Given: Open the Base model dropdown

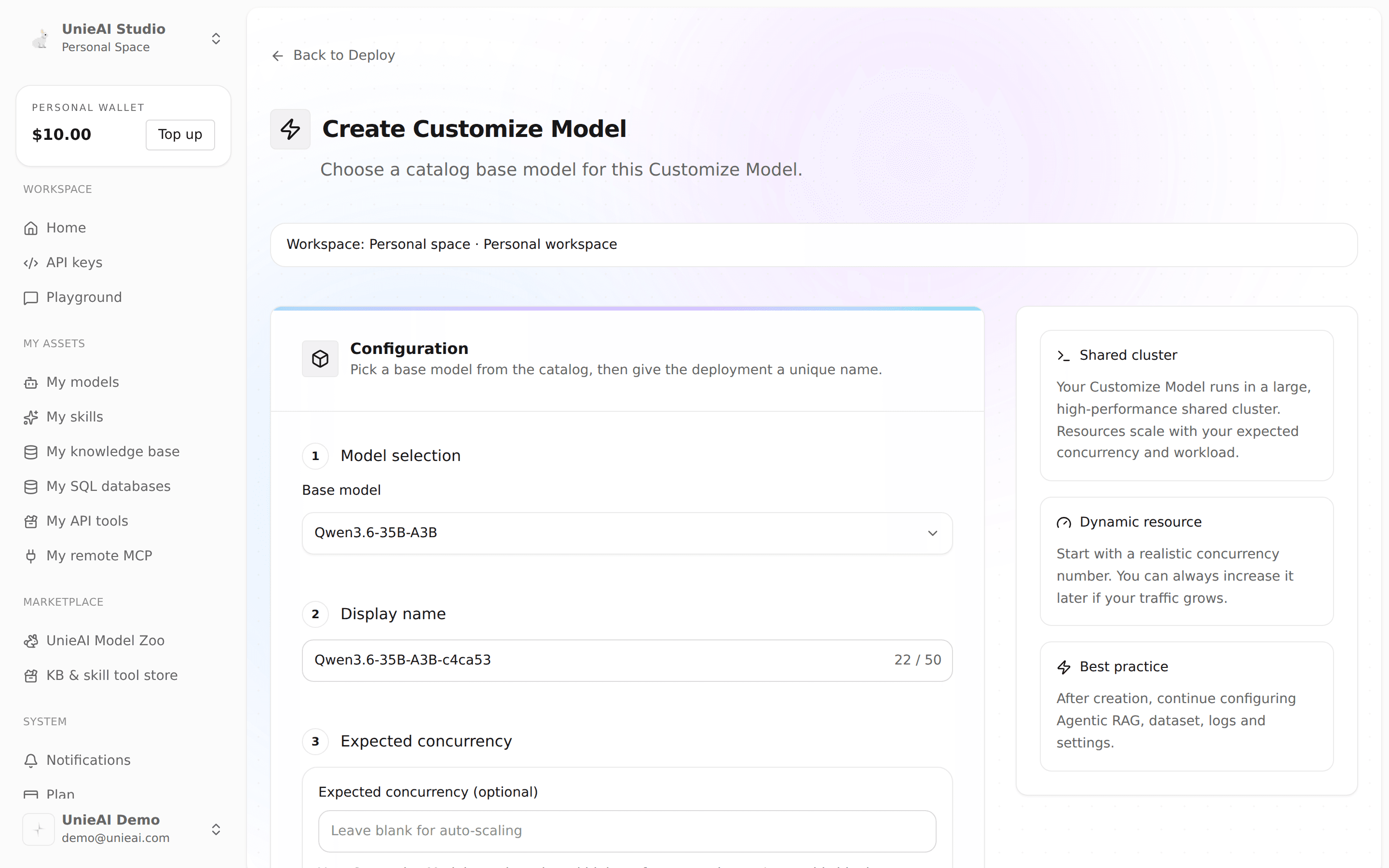Looking at the screenshot, I should coord(627,533).
